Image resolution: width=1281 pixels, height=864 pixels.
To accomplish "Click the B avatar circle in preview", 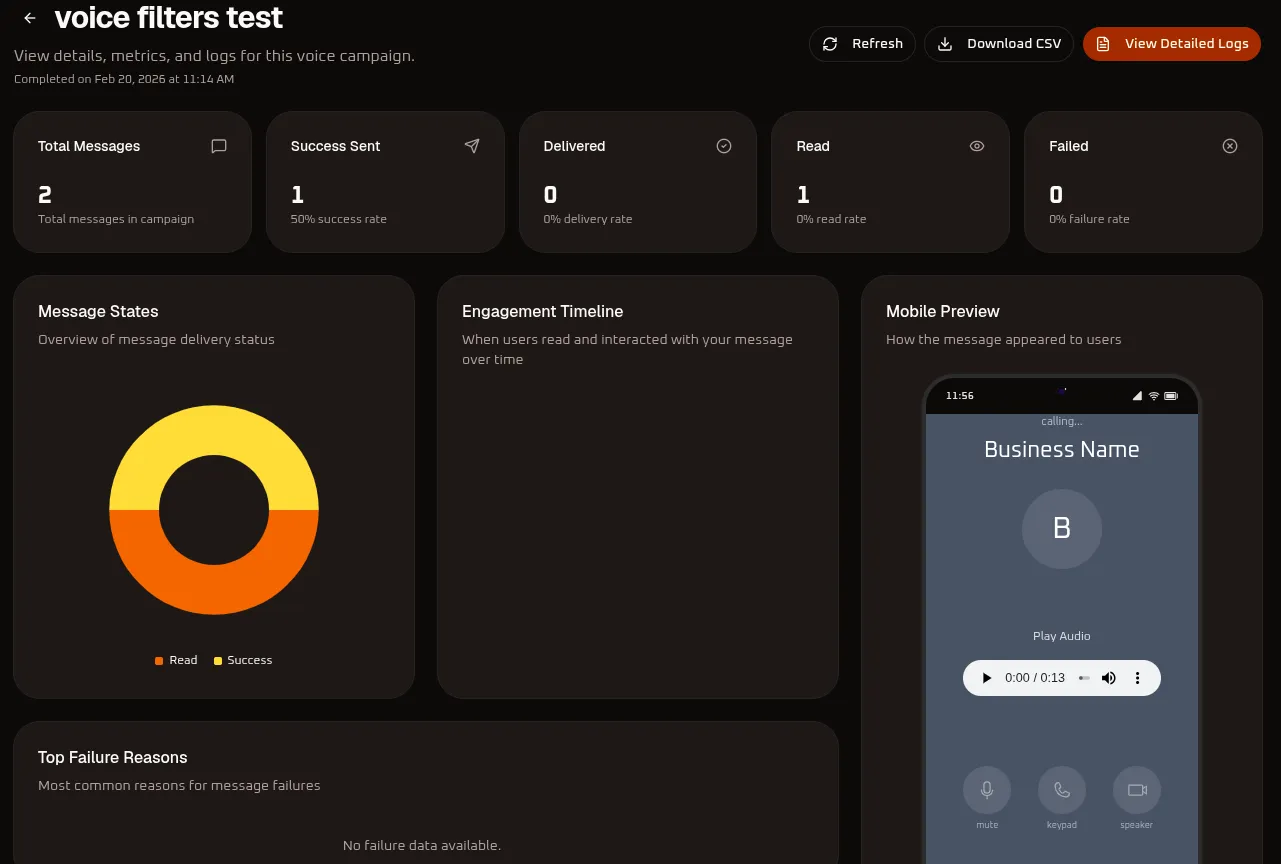I will (x=1062, y=529).
